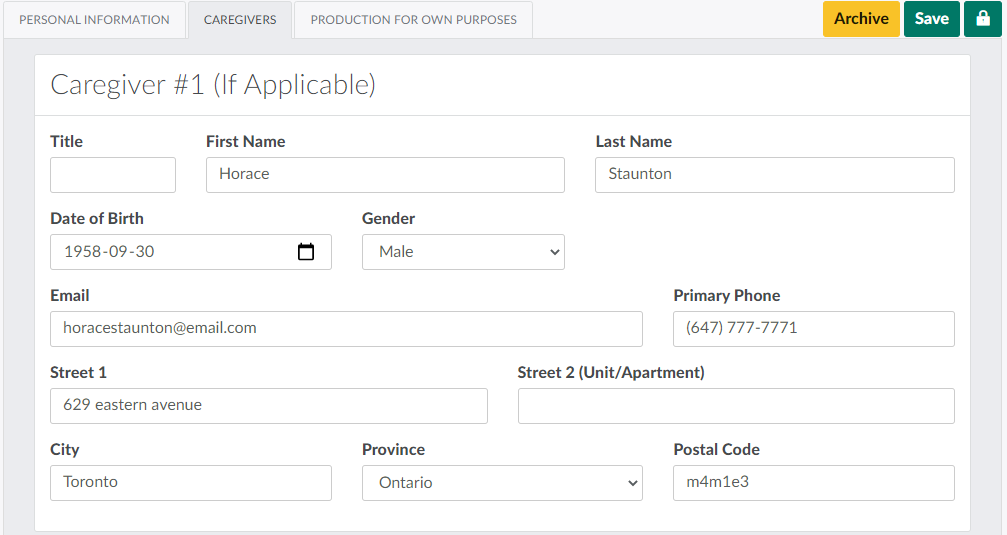
Task: Expand the Gender dropdown
Action: click(463, 252)
